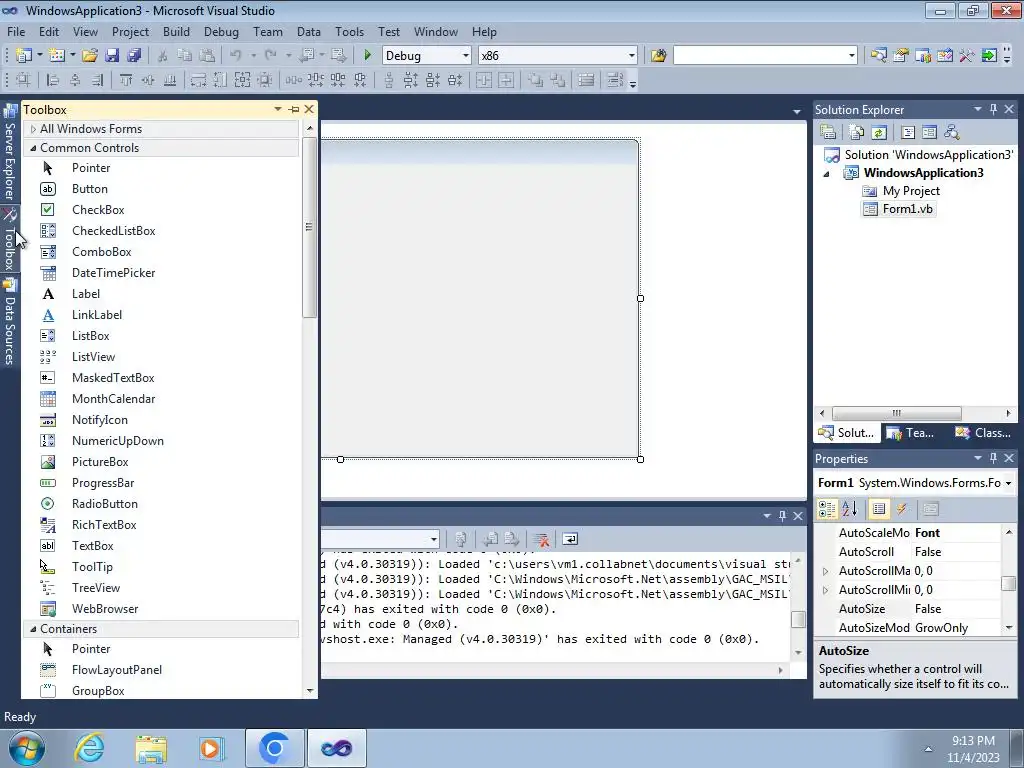Open the Build menu
This screenshot has height=768, width=1024.
[176, 31]
